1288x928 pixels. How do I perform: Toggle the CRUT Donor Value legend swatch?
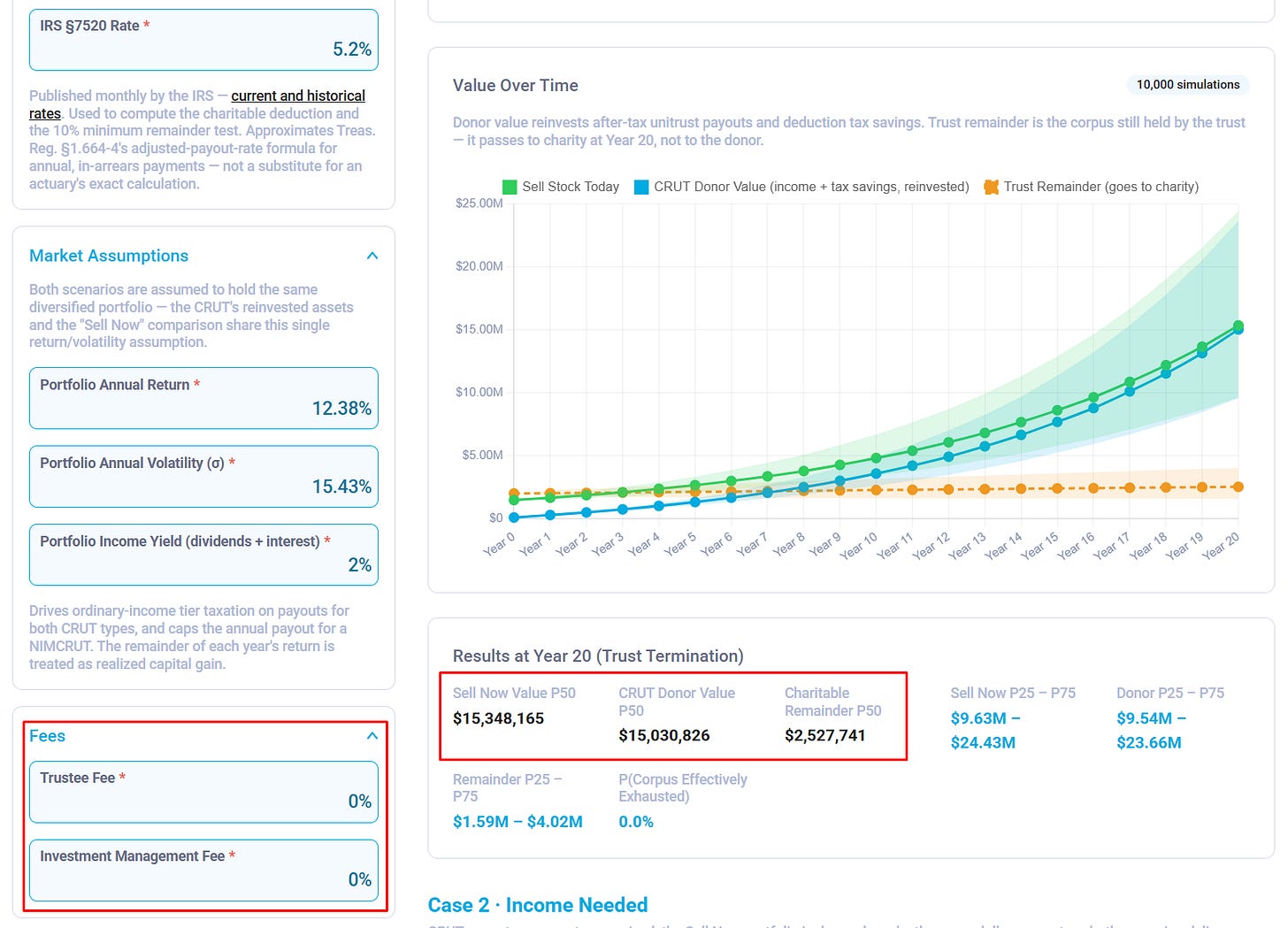point(641,187)
